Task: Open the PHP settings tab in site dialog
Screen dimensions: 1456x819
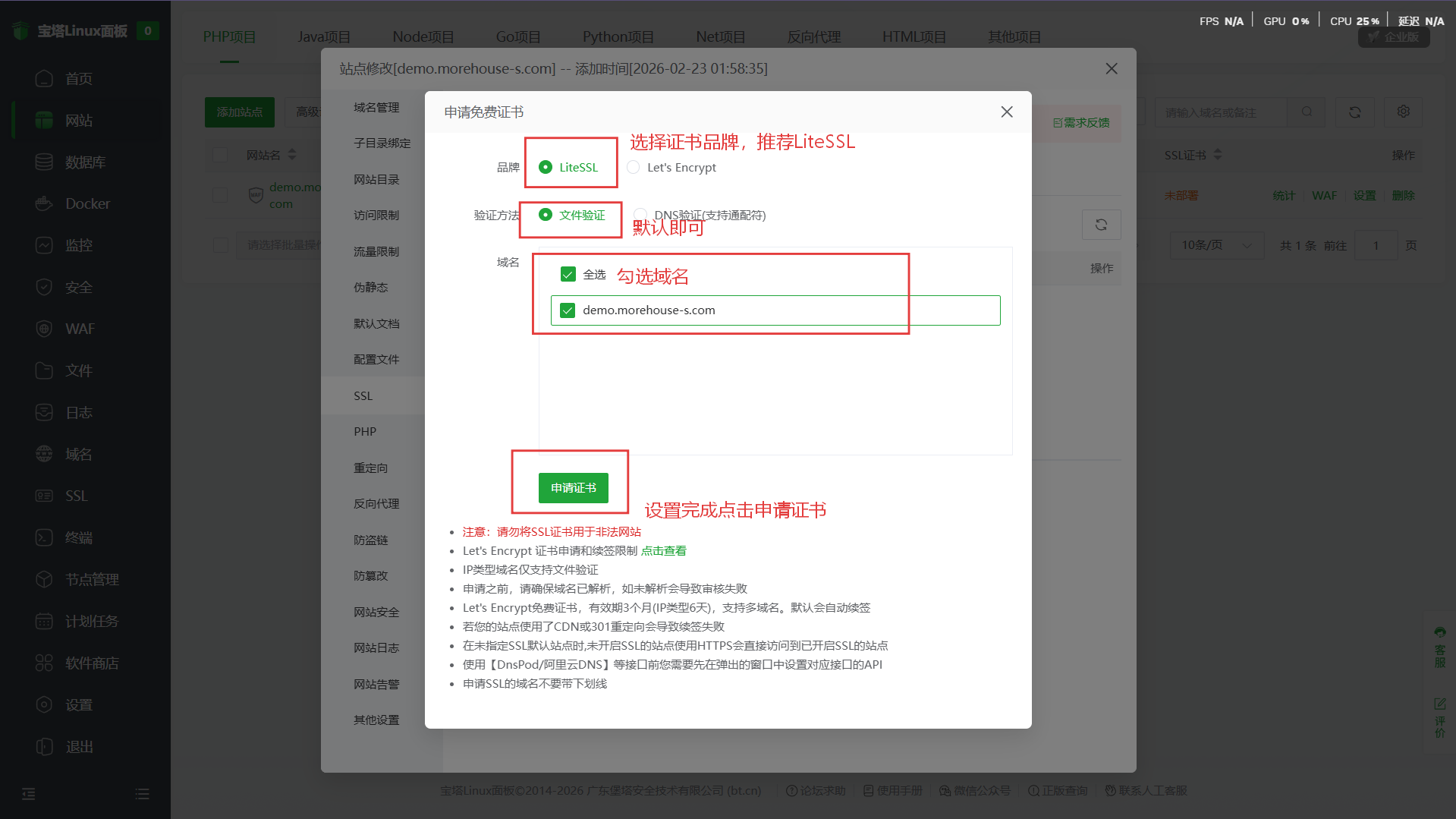Action: (x=365, y=431)
